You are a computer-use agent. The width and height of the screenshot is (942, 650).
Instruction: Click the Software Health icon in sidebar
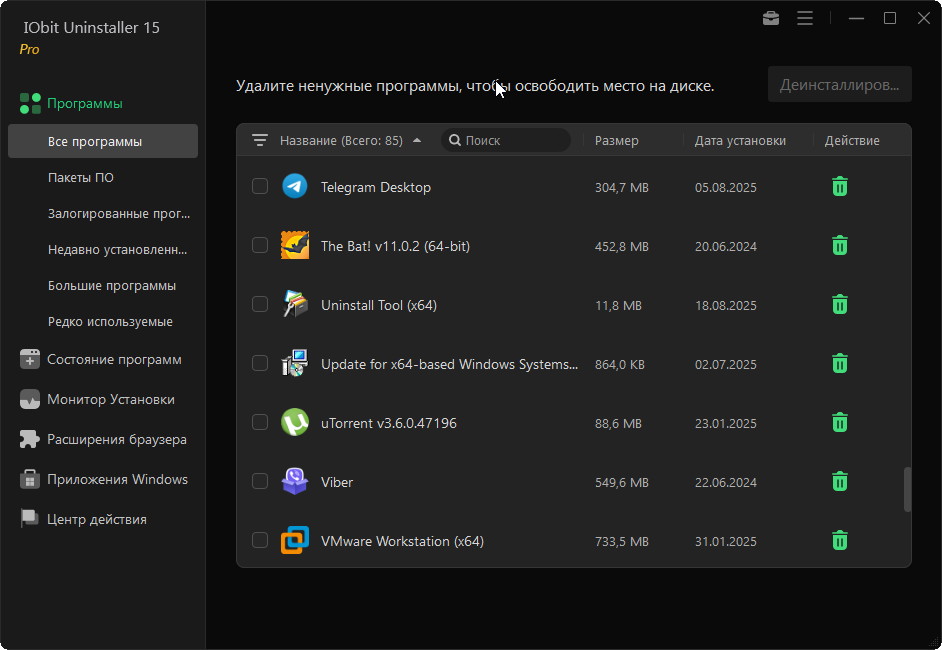pos(29,359)
